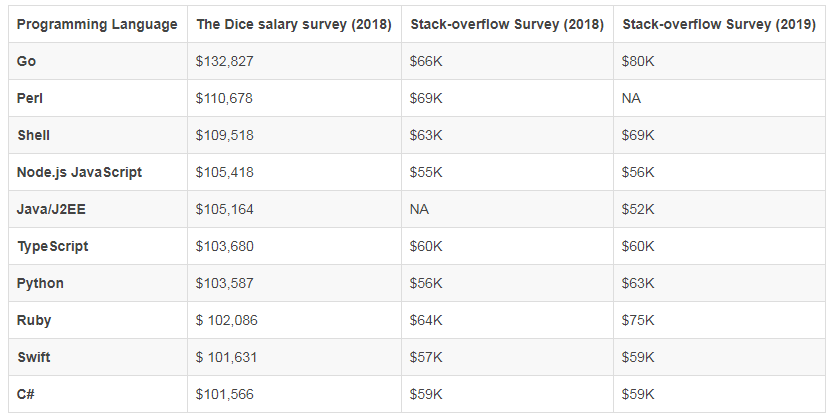Click the $101,566 salary for C#
The image size is (833, 419).
point(225,394)
